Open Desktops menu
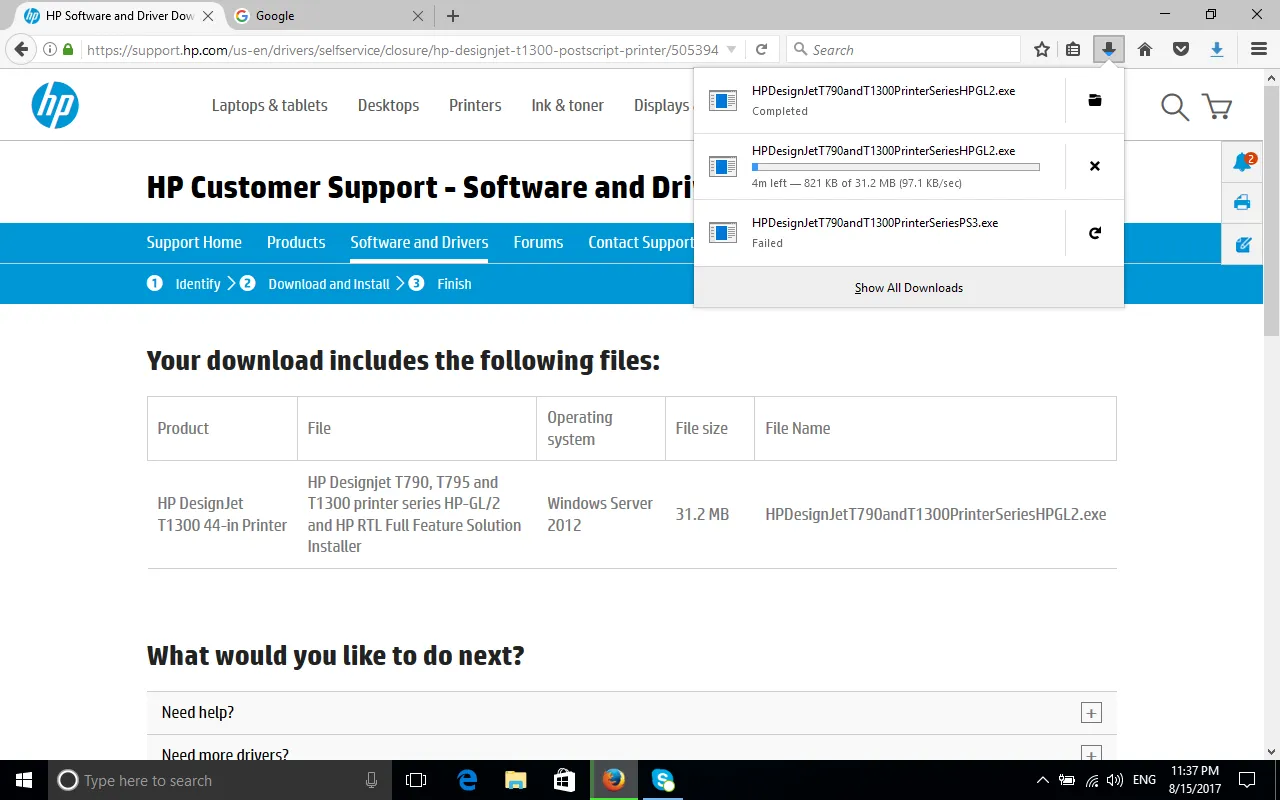Viewport: 1280px width, 800px height. [388, 105]
